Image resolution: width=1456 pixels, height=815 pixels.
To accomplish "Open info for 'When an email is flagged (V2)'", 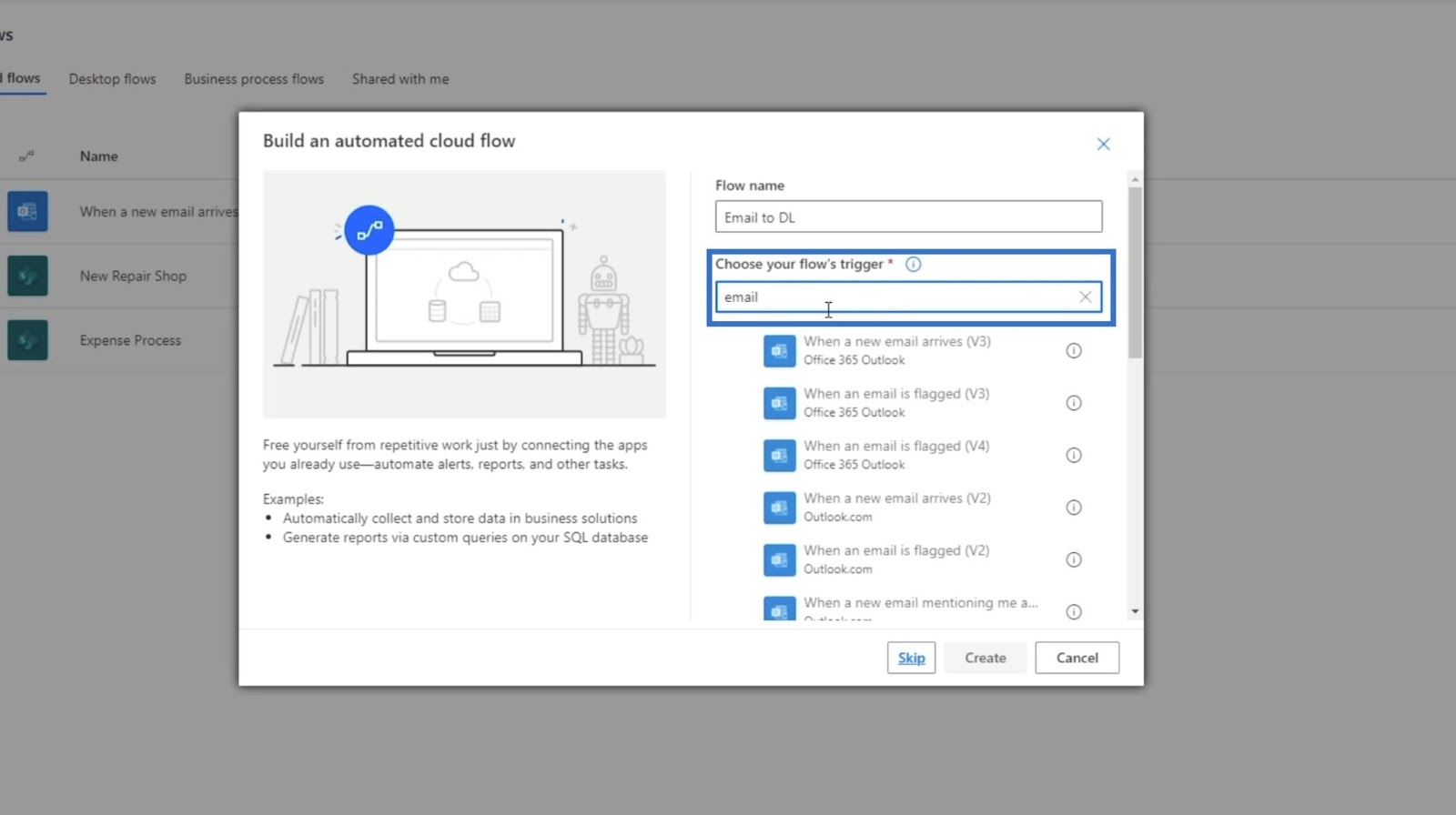I will pos(1074,559).
